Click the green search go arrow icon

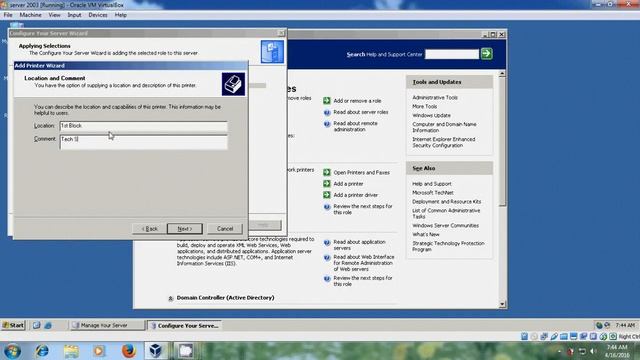[487, 54]
